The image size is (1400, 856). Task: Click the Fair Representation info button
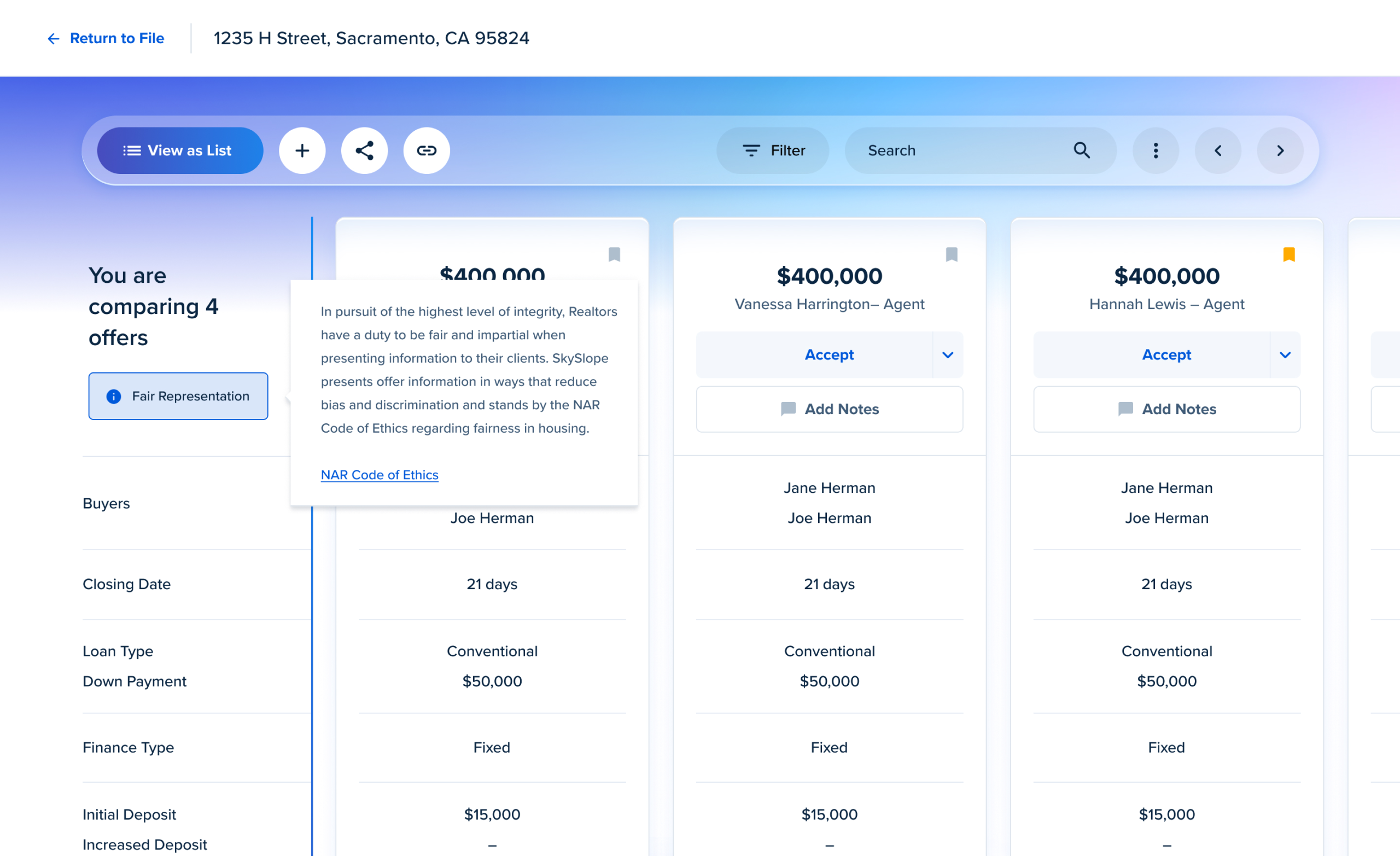[178, 396]
